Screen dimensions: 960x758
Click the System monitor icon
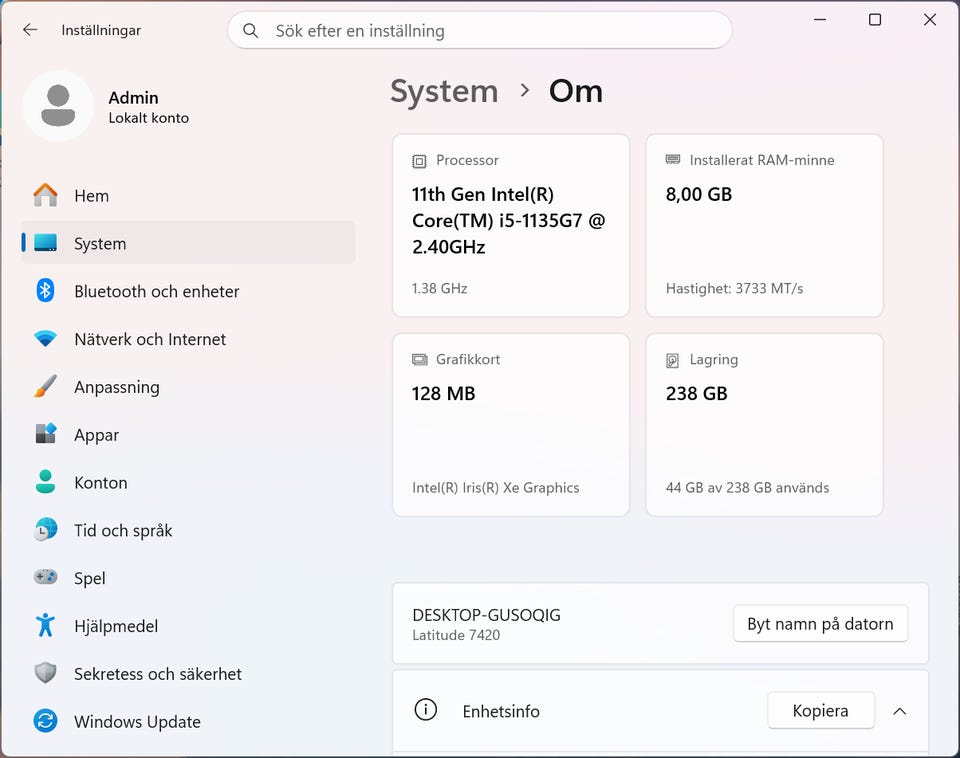pyautogui.click(x=45, y=243)
